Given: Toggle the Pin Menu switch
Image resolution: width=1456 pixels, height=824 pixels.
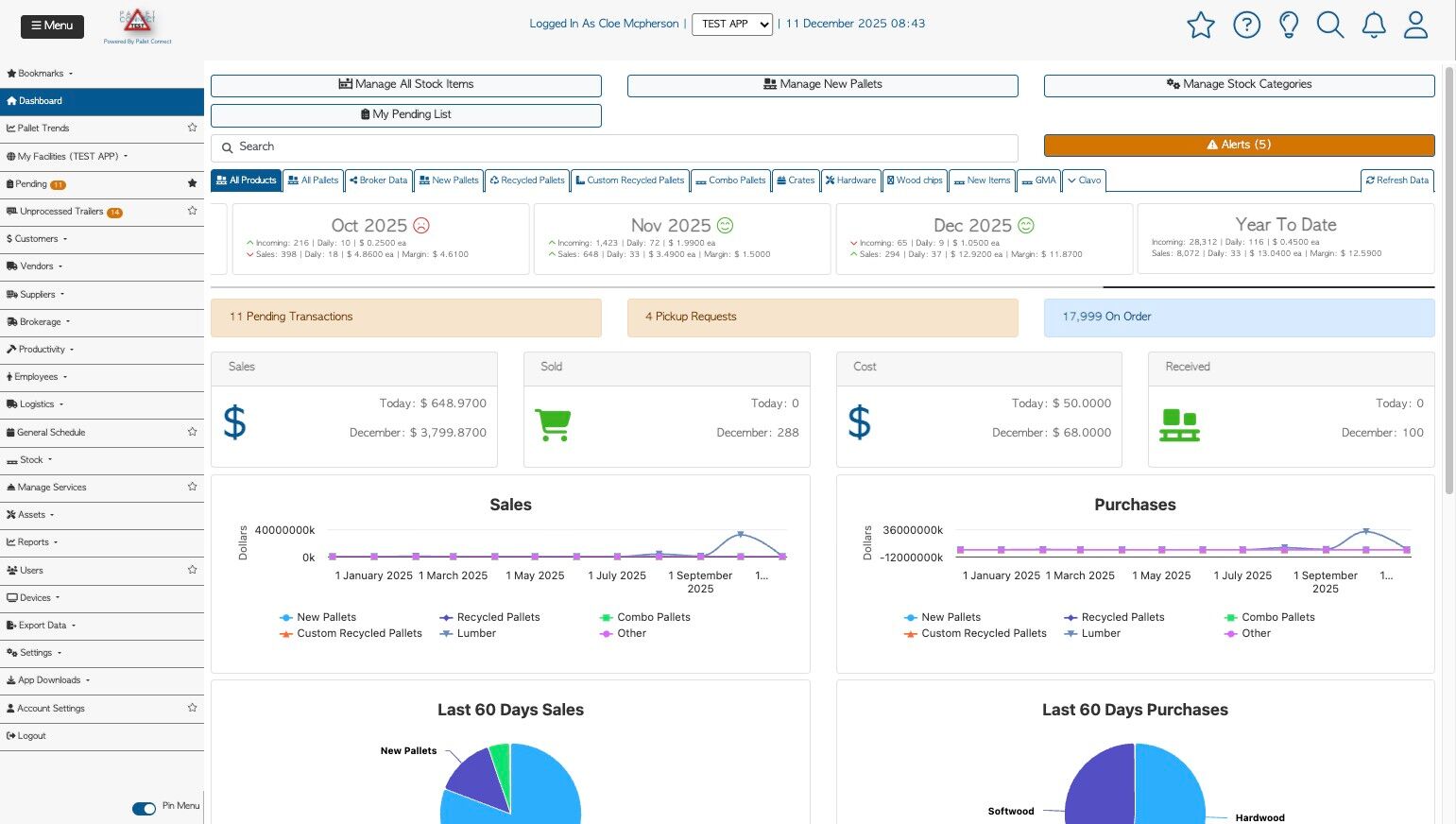Looking at the screenshot, I should 144,808.
